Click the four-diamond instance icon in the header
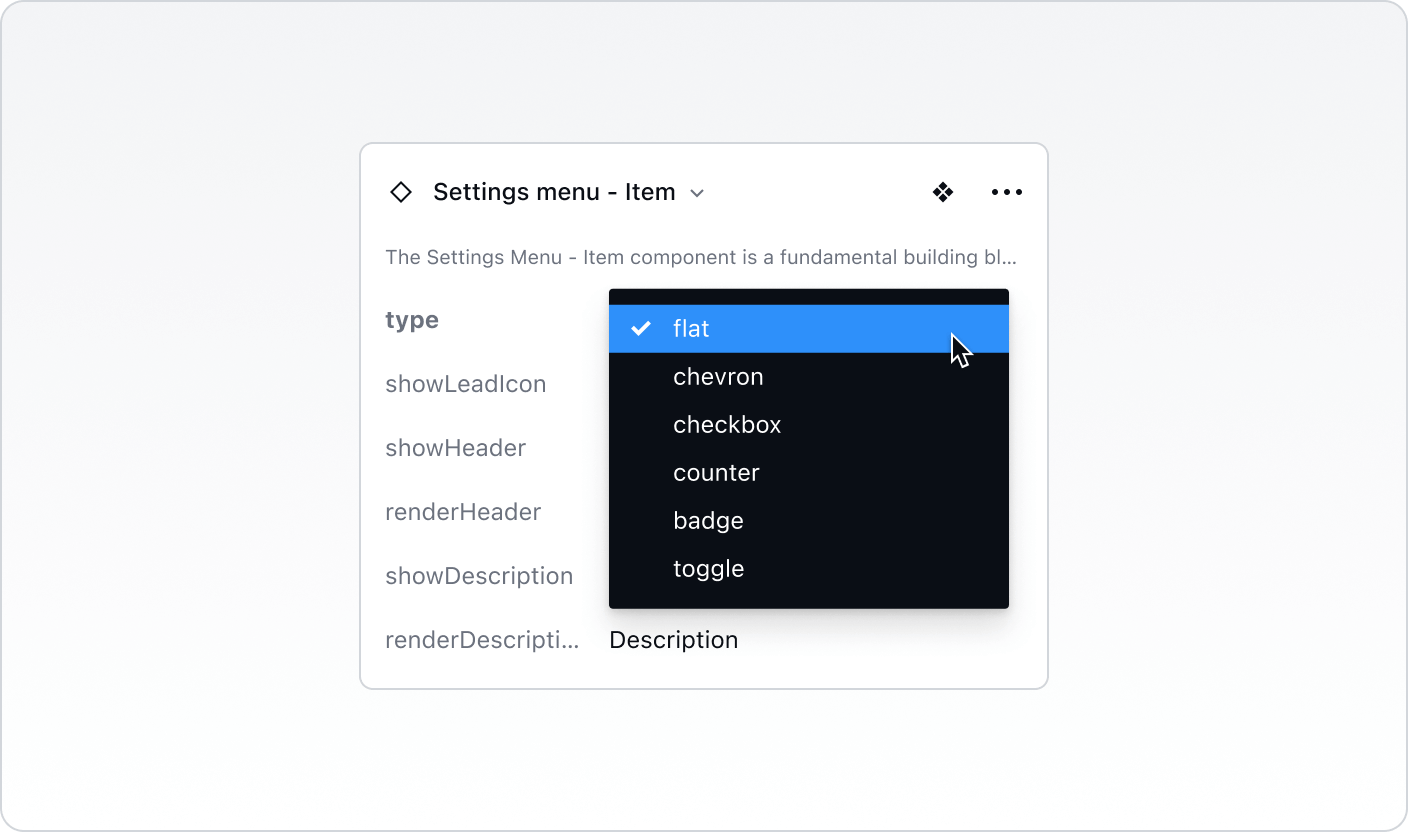The height and width of the screenshot is (832, 1408). pos(943,192)
